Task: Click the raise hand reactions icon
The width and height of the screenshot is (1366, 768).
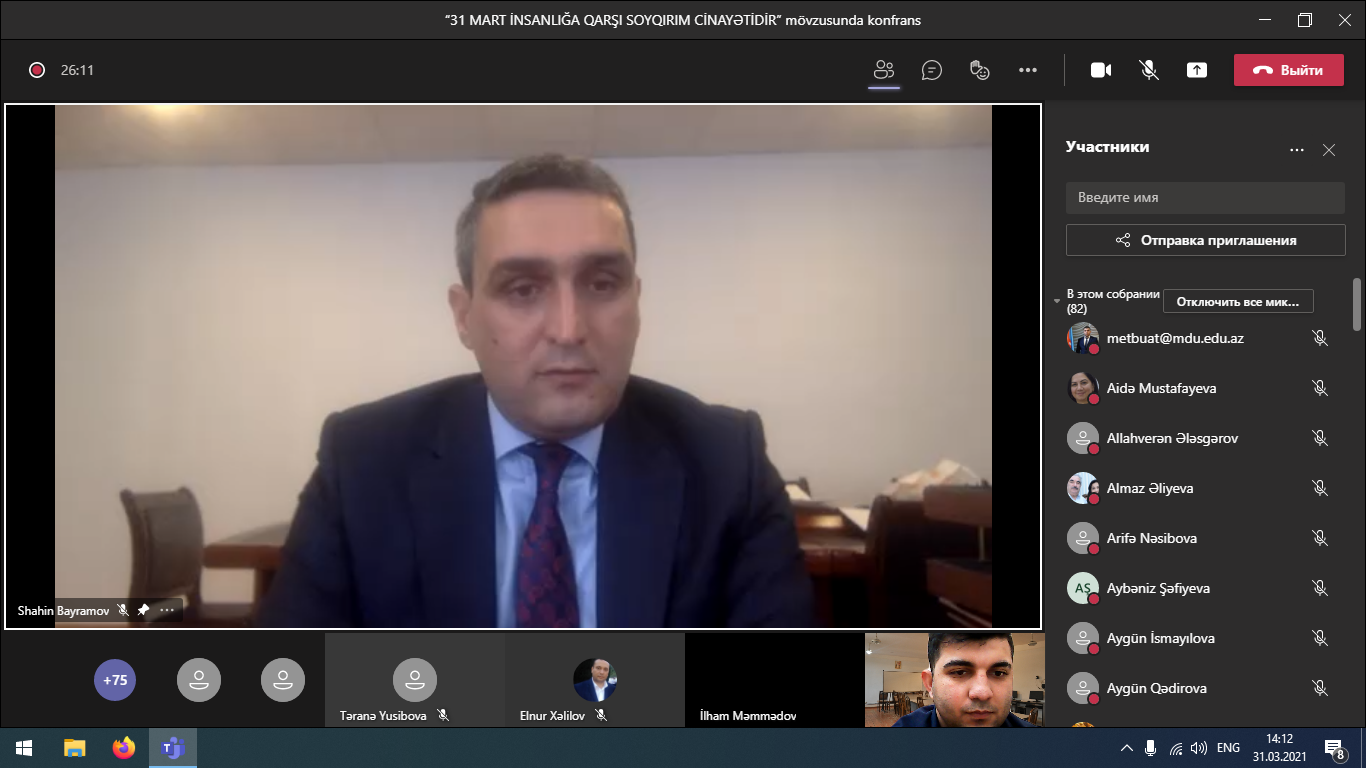Action: click(980, 70)
